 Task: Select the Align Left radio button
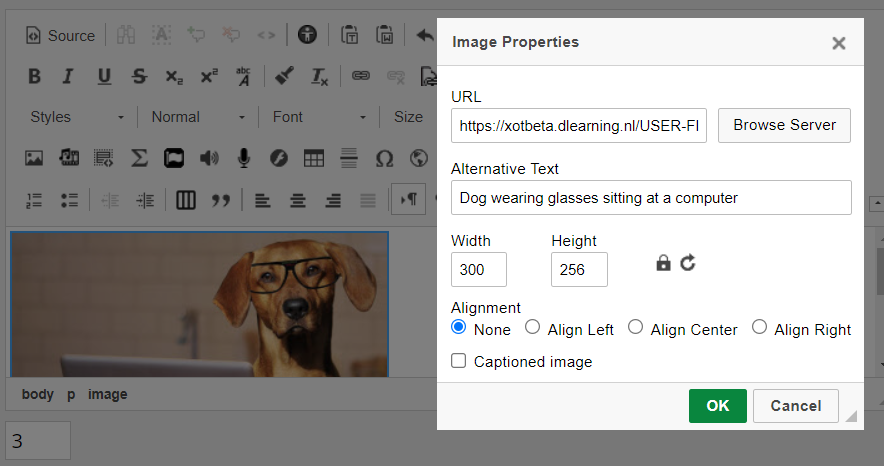533,327
